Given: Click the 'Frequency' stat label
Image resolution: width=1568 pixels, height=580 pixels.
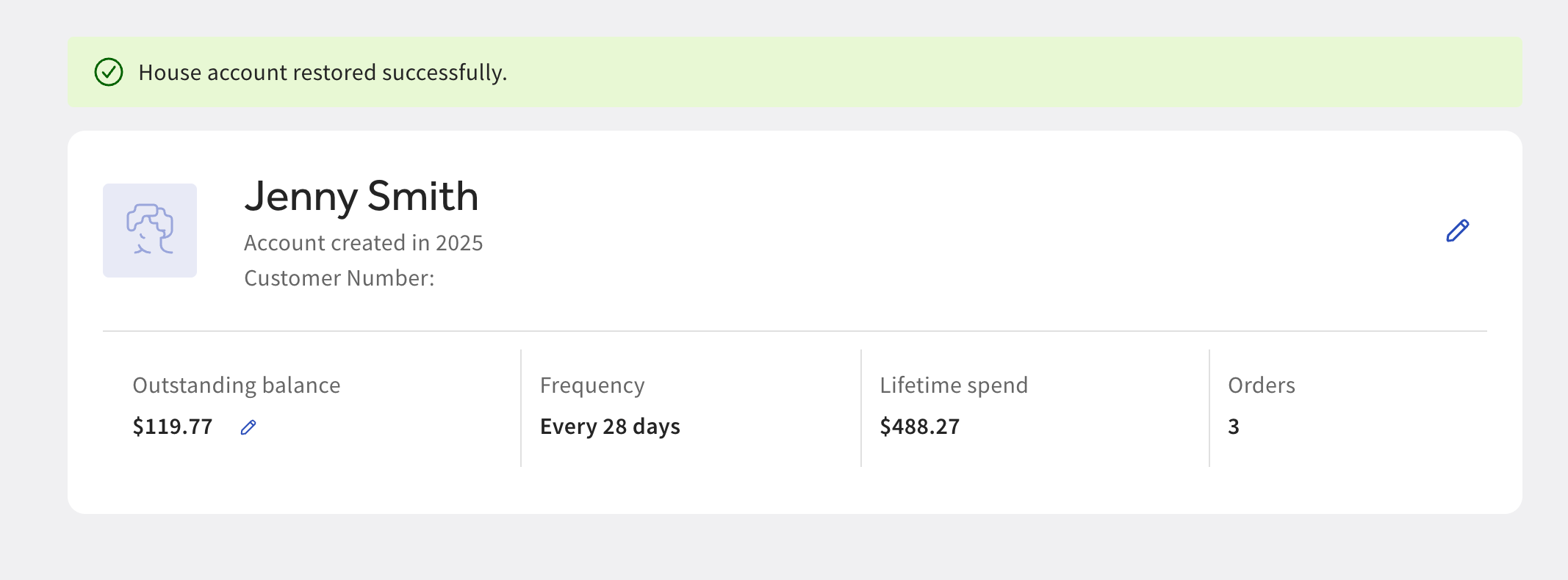Looking at the screenshot, I should 592,385.
